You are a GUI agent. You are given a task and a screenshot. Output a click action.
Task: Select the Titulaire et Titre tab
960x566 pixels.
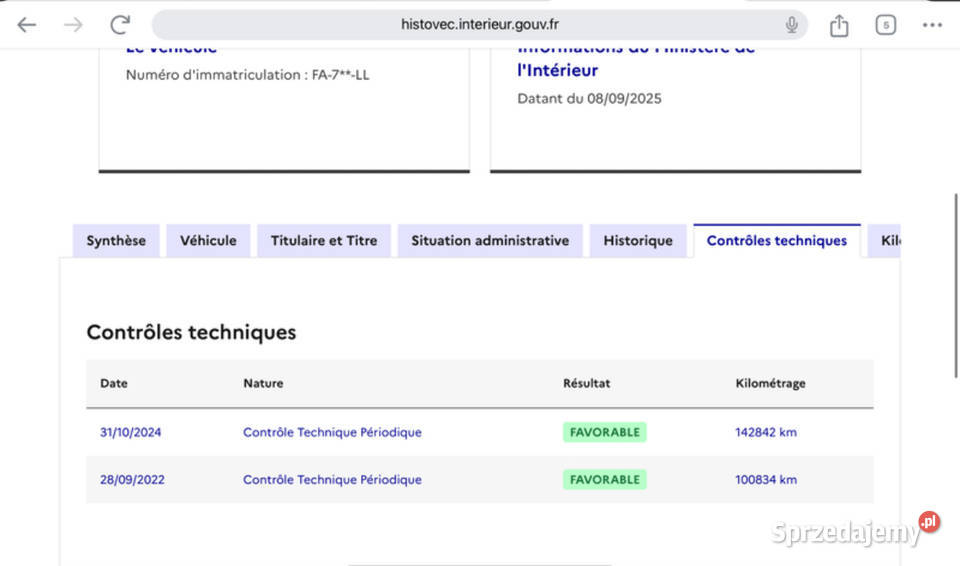pos(324,241)
